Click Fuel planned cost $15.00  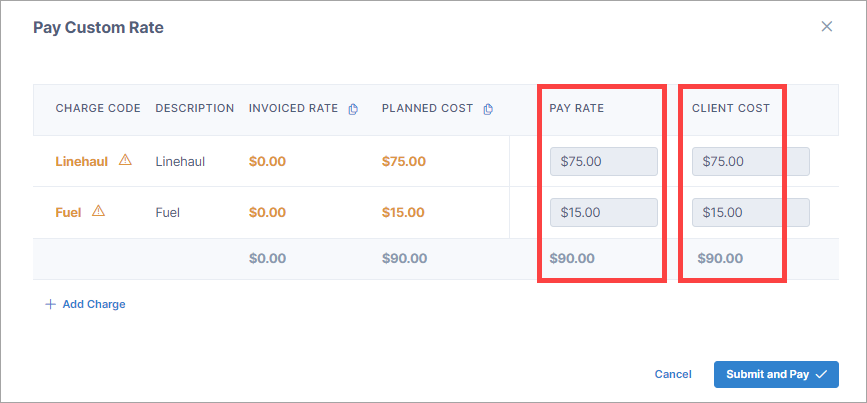tap(403, 212)
